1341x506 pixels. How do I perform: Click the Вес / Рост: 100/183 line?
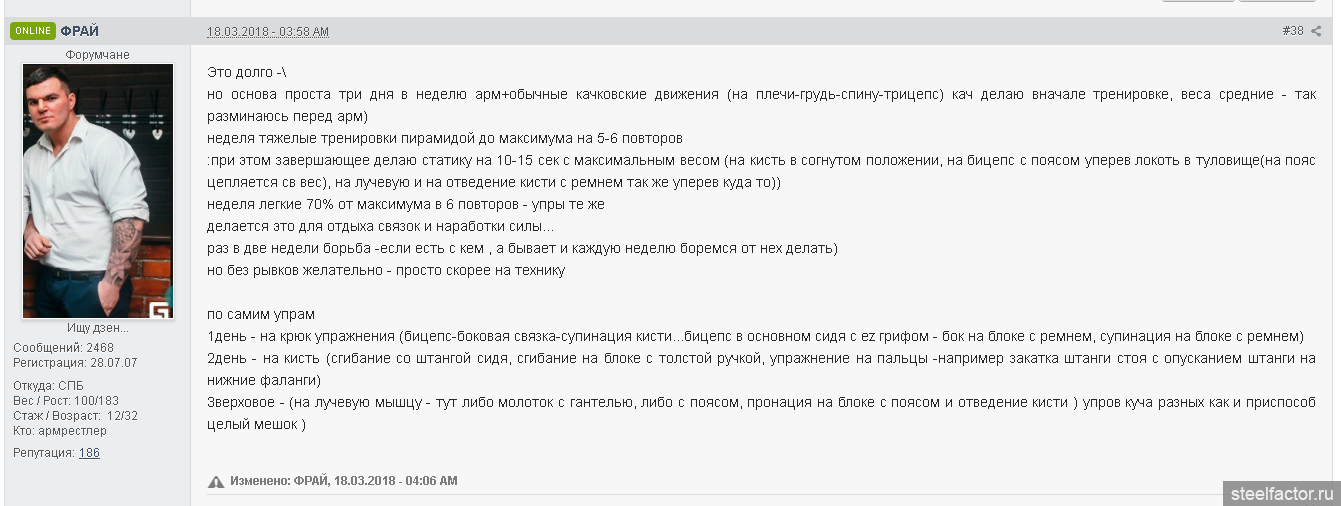point(66,401)
